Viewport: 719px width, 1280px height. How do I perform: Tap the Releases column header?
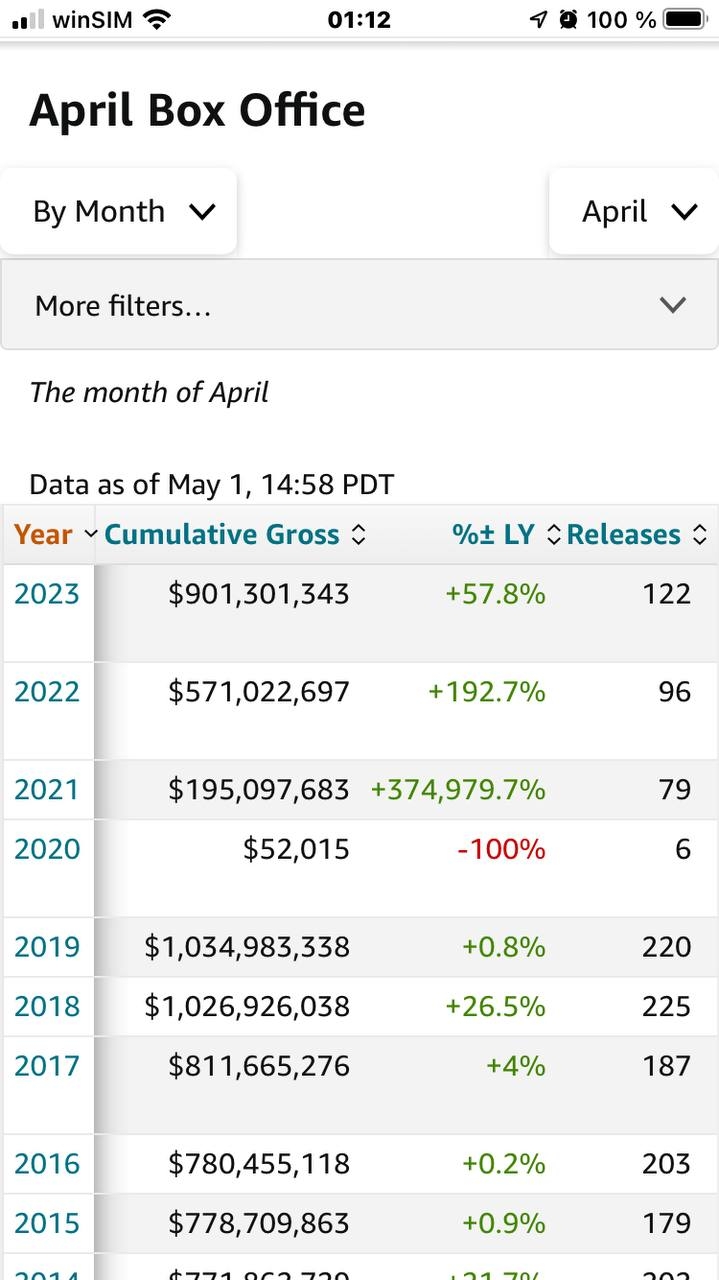point(623,534)
